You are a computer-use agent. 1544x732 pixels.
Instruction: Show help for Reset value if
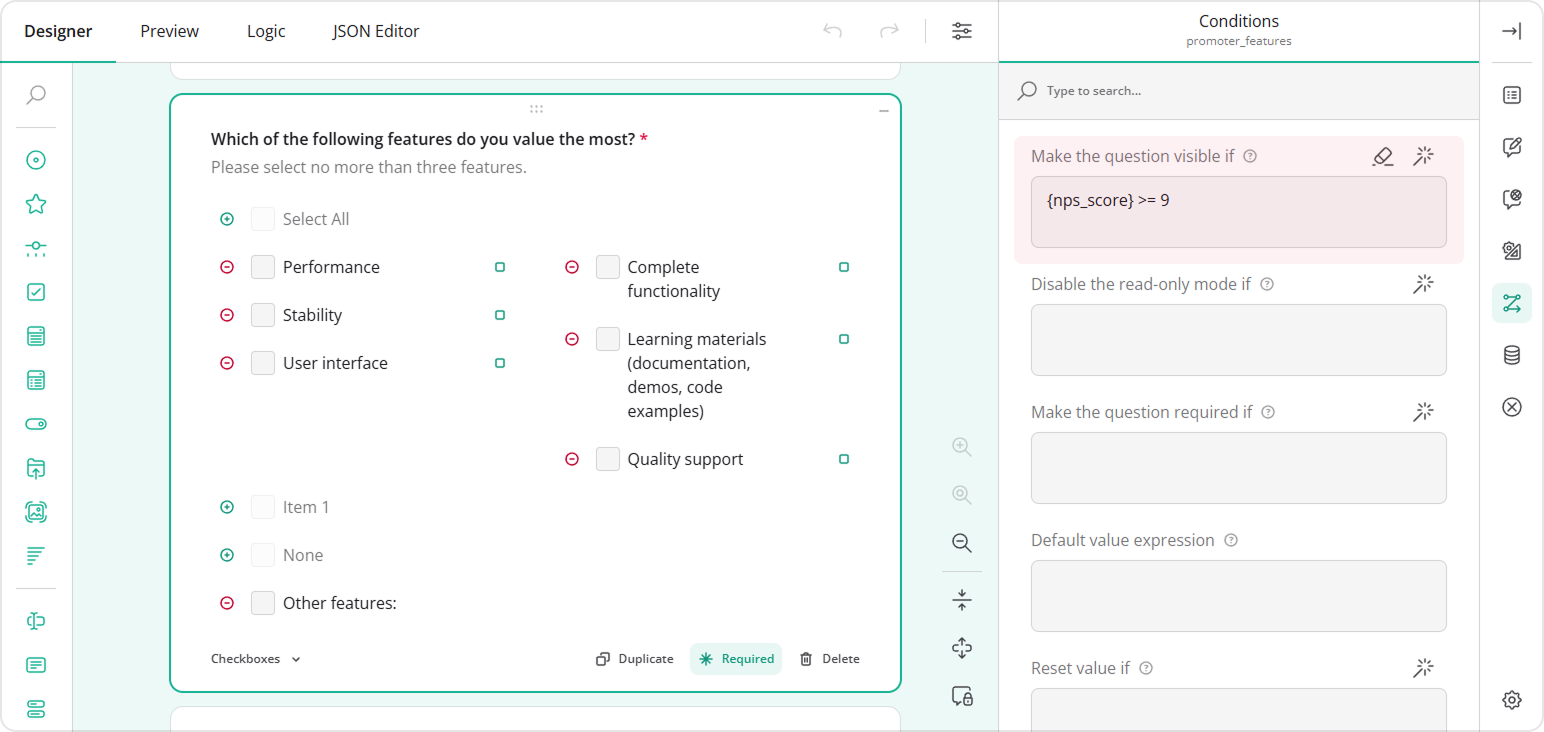click(x=1146, y=668)
